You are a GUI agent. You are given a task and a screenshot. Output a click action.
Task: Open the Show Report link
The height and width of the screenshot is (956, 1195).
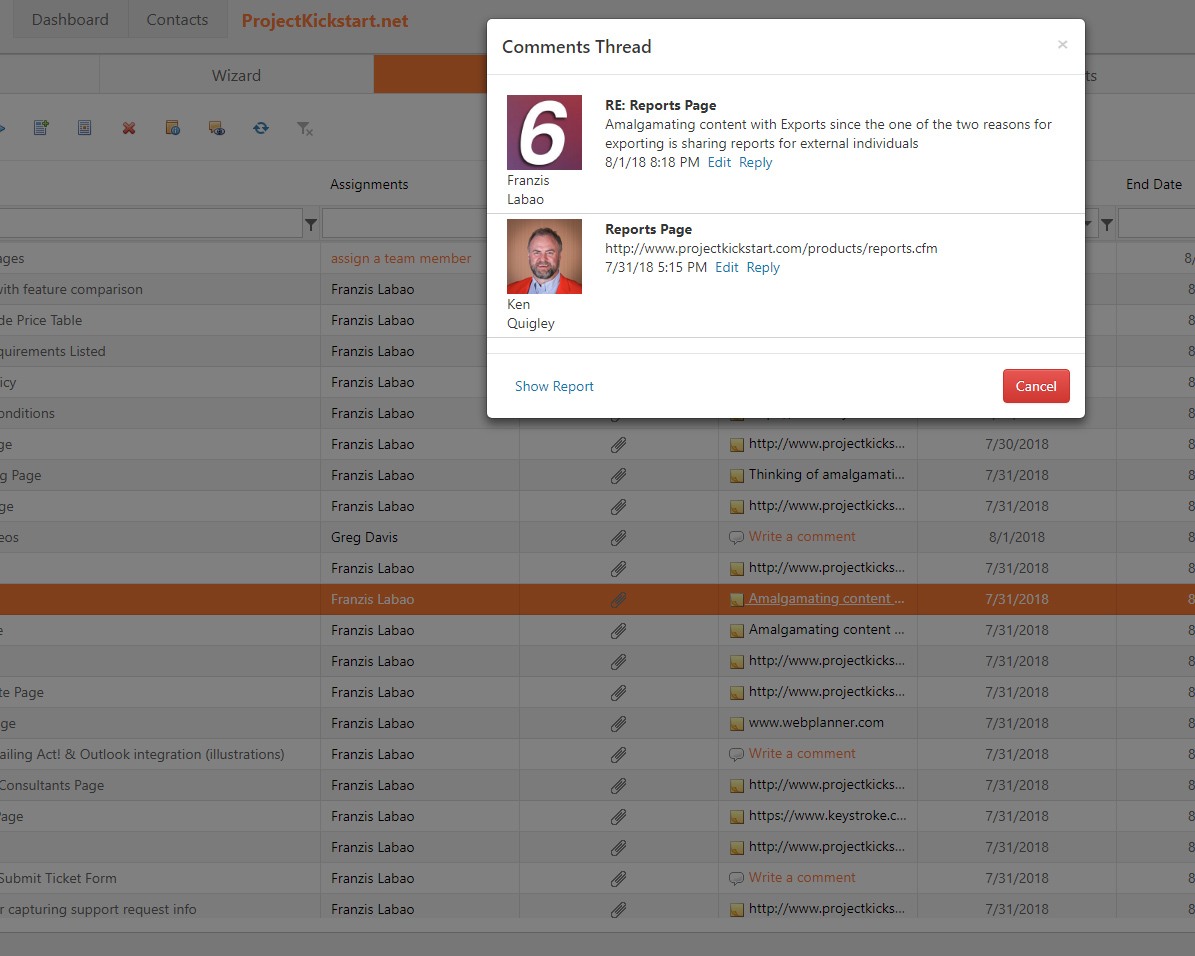coord(554,387)
